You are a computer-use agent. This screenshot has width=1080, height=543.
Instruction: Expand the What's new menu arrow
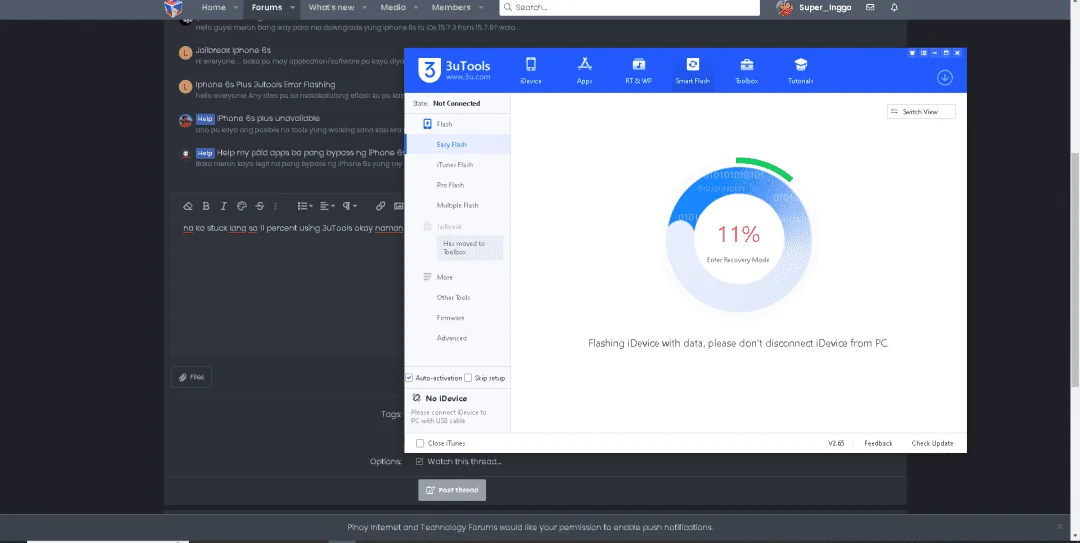364,8
